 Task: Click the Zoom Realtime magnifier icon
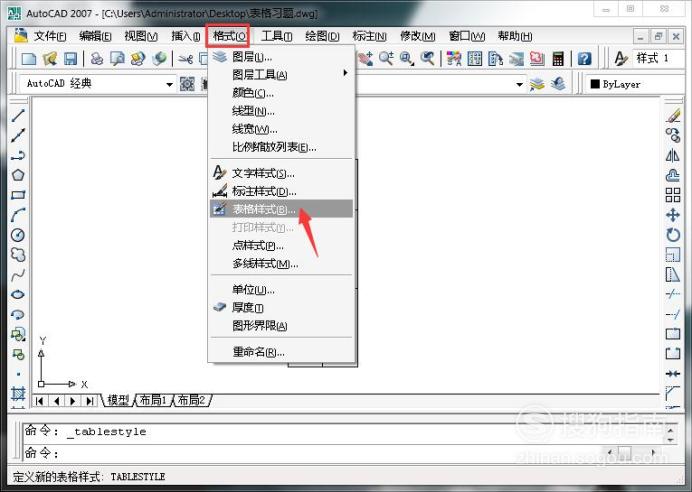386,58
